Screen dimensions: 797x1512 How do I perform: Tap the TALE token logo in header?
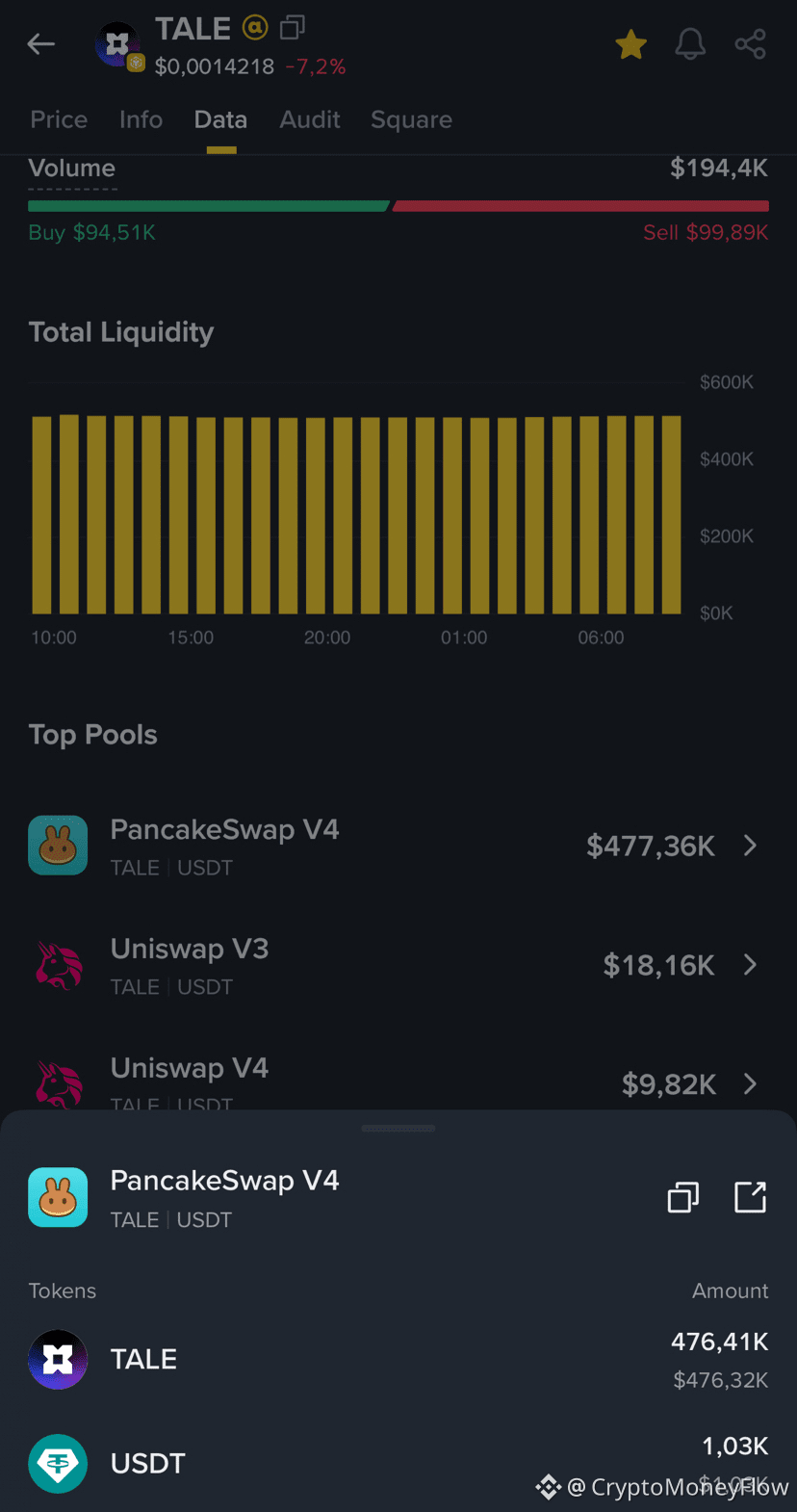pyautogui.click(x=117, y=44)
